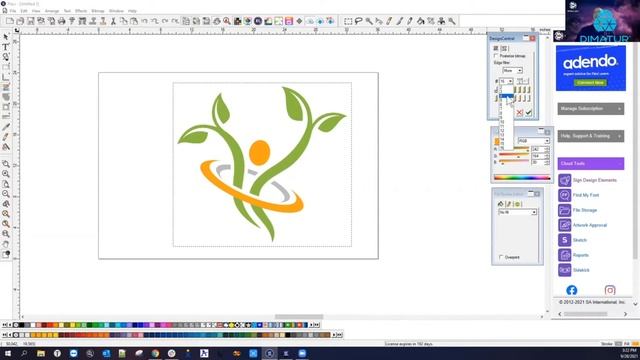Open the Find My Font link
The height and width of the screenshot is (360, 640).
pyautogui.click(x=586, y=195)
